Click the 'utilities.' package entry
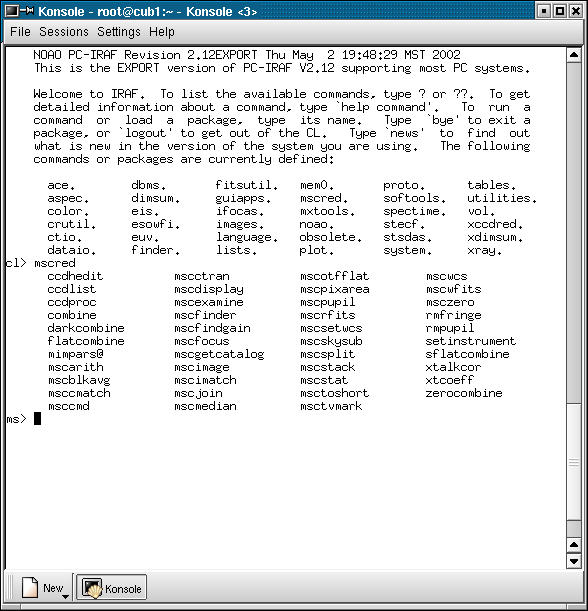588x611 pixels. point(502,198)
